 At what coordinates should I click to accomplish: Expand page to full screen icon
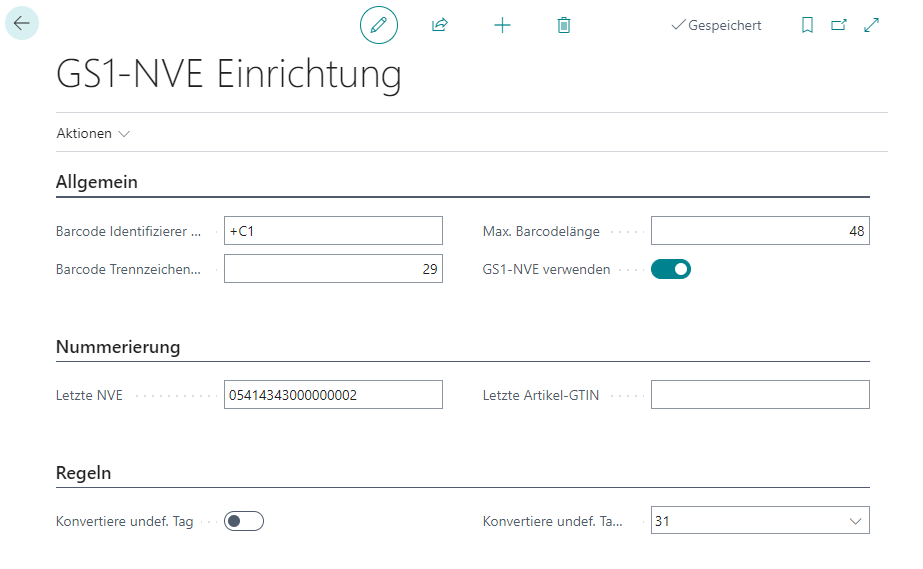(871, 25)
